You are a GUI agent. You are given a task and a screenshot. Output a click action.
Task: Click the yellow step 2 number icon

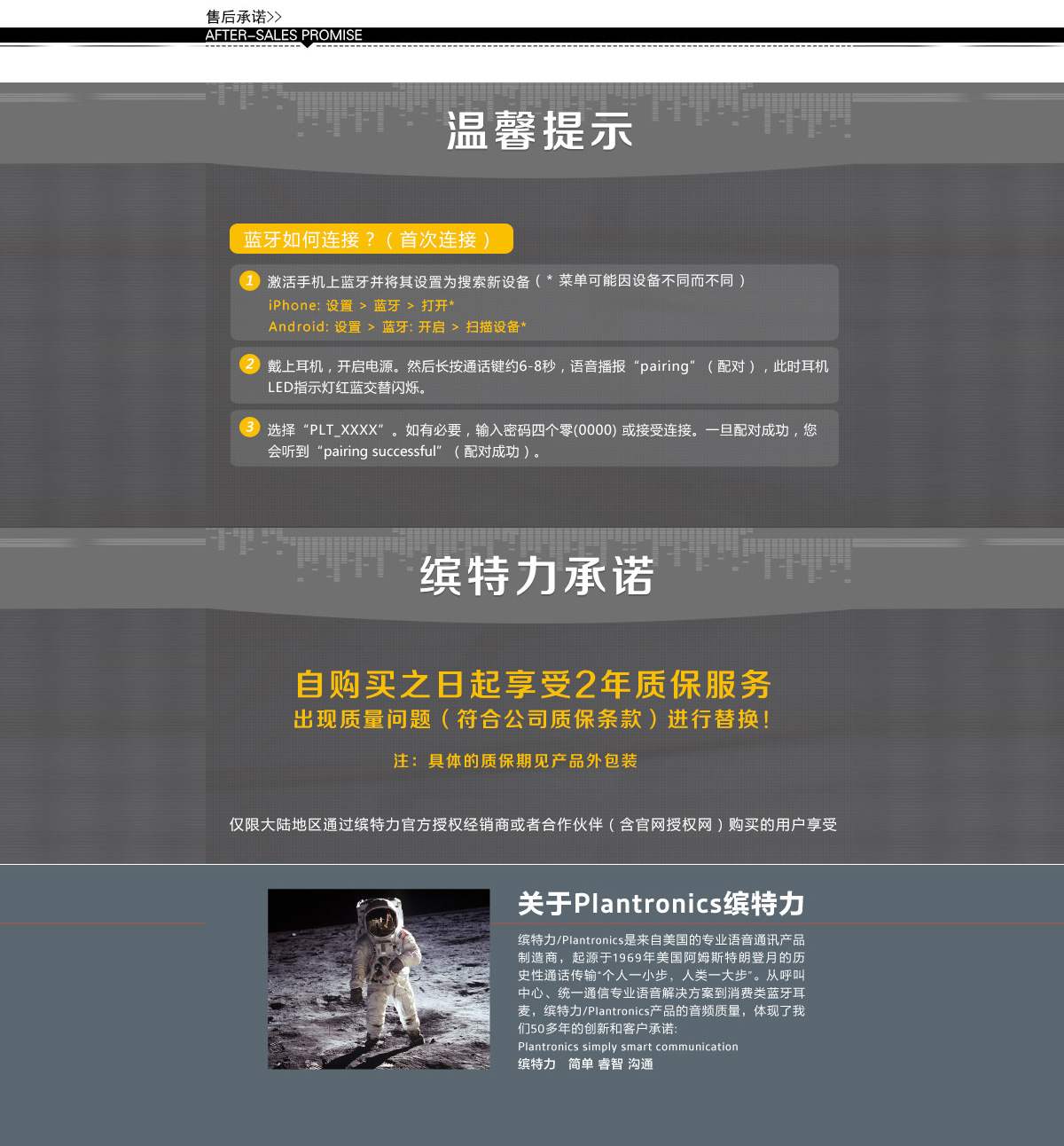pyautogui.click(x=250, y=364)
